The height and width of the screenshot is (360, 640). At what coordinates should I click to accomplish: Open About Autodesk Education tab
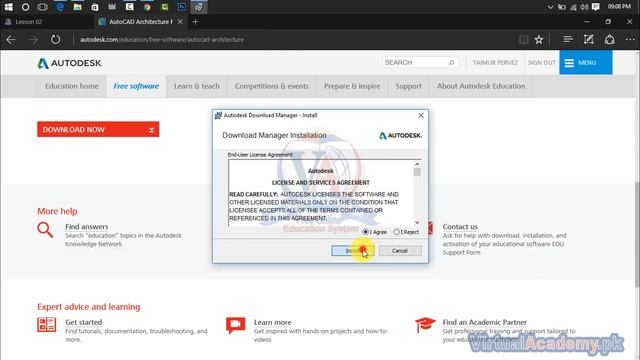click(481, 86)
